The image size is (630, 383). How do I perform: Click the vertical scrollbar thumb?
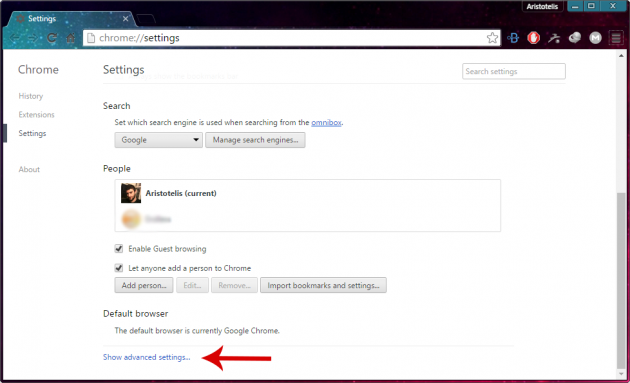click(621, 281)
